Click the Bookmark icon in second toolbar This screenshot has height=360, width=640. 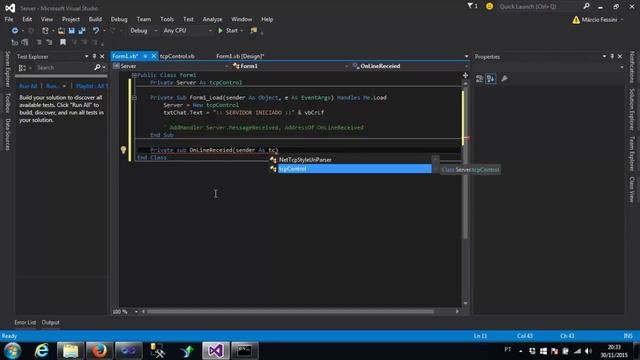(x=63, y=42)
